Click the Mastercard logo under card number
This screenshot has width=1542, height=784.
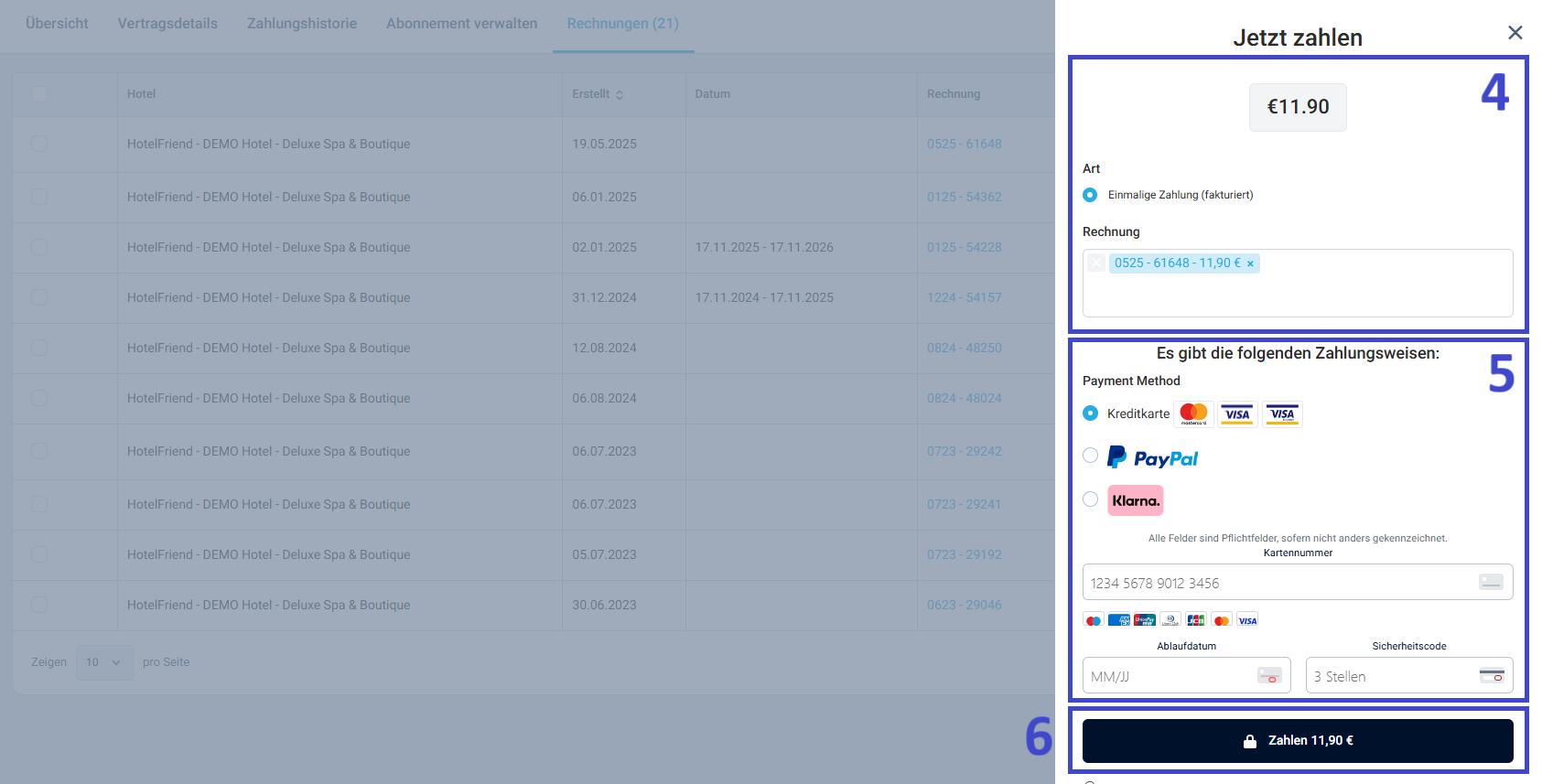tap(1221, 620)
